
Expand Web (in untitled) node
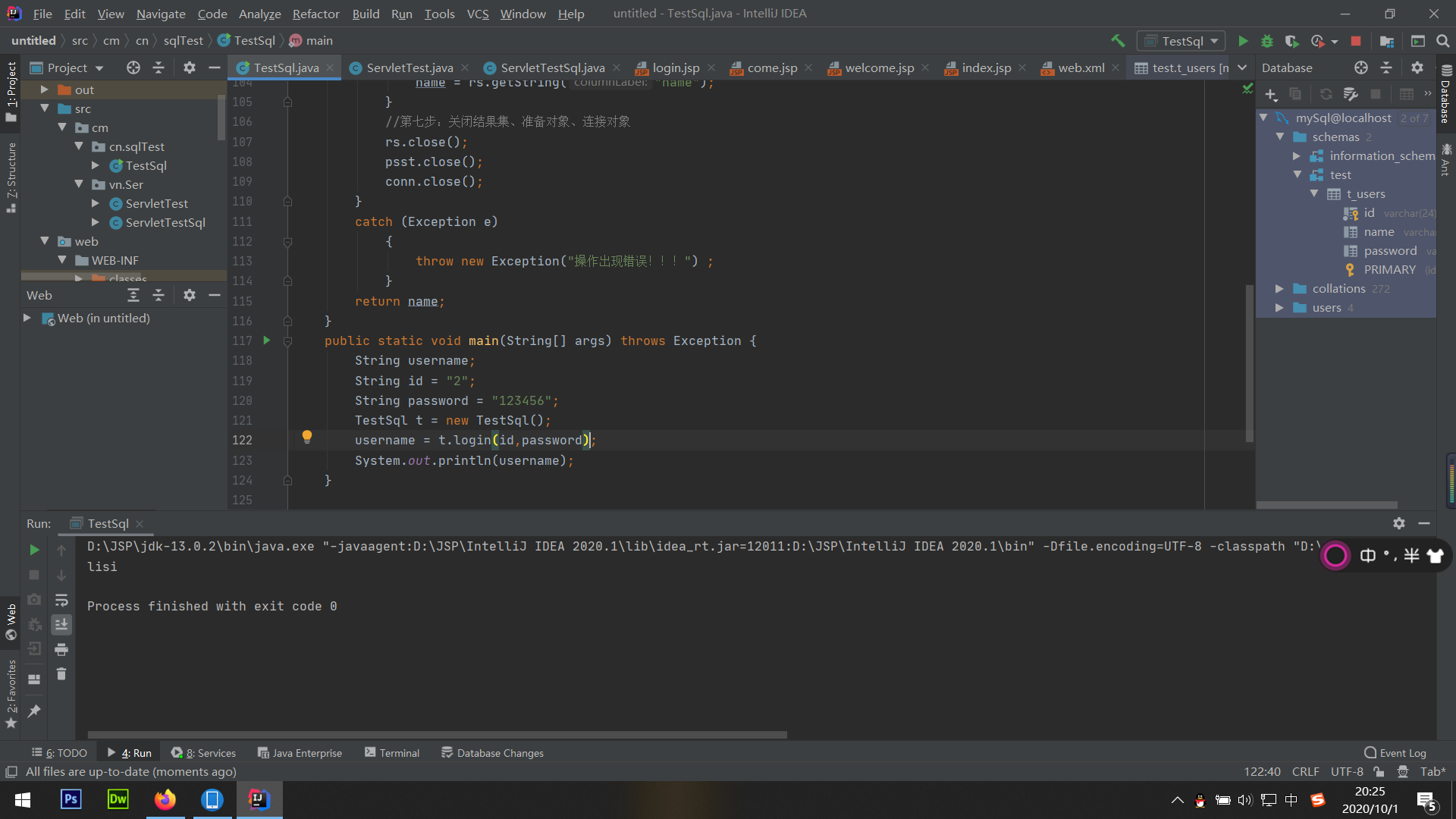[27, 318]
